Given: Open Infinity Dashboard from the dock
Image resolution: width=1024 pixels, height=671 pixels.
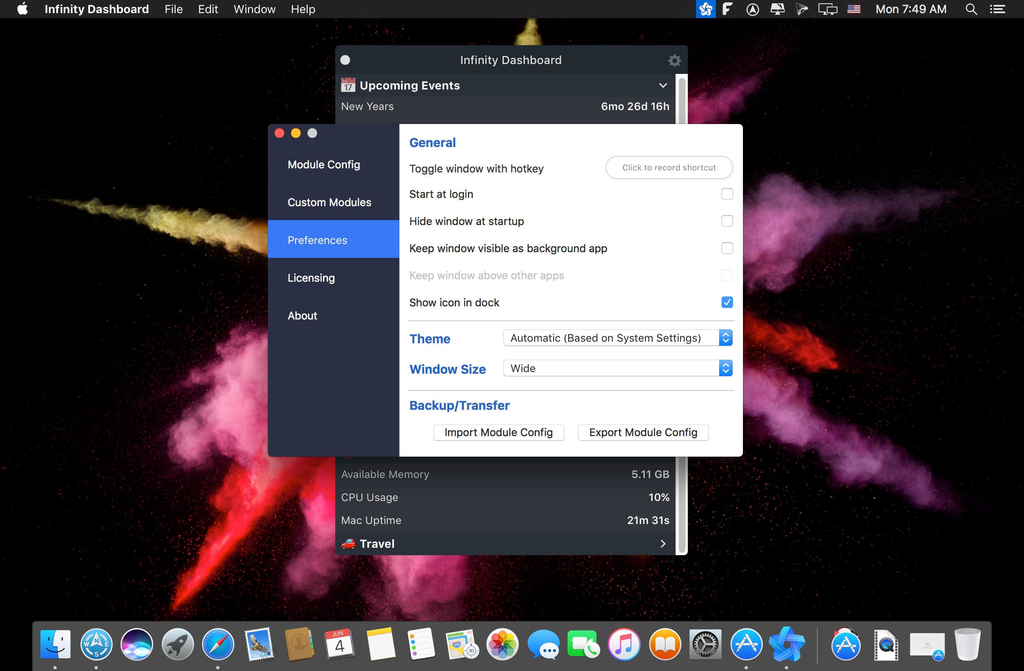Looking at the screenshot, I should [x=787, y=644].
